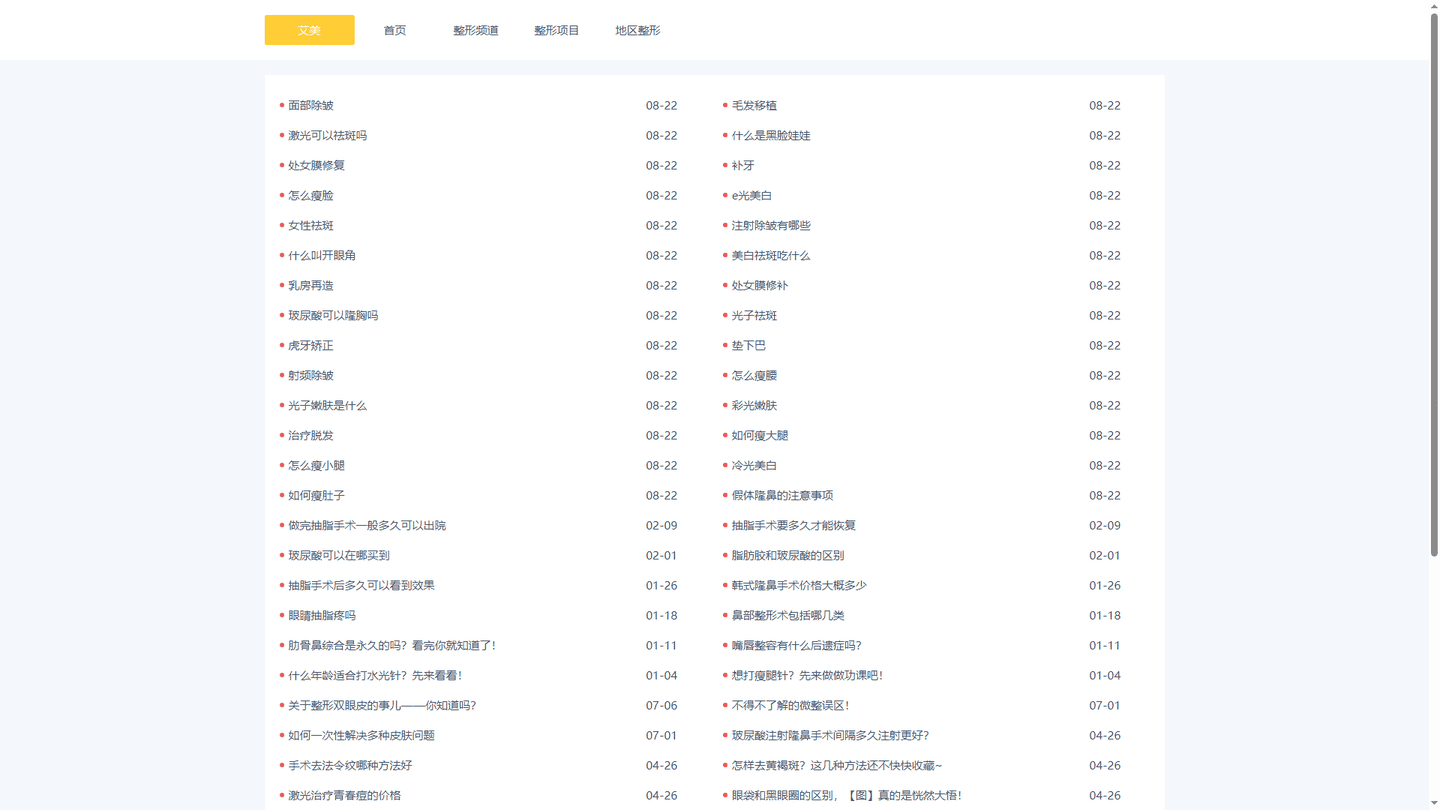The width and height of the screenshot is (1440, 810).
Task: Open the 彩光嫩肤 article
Action: 754,405
